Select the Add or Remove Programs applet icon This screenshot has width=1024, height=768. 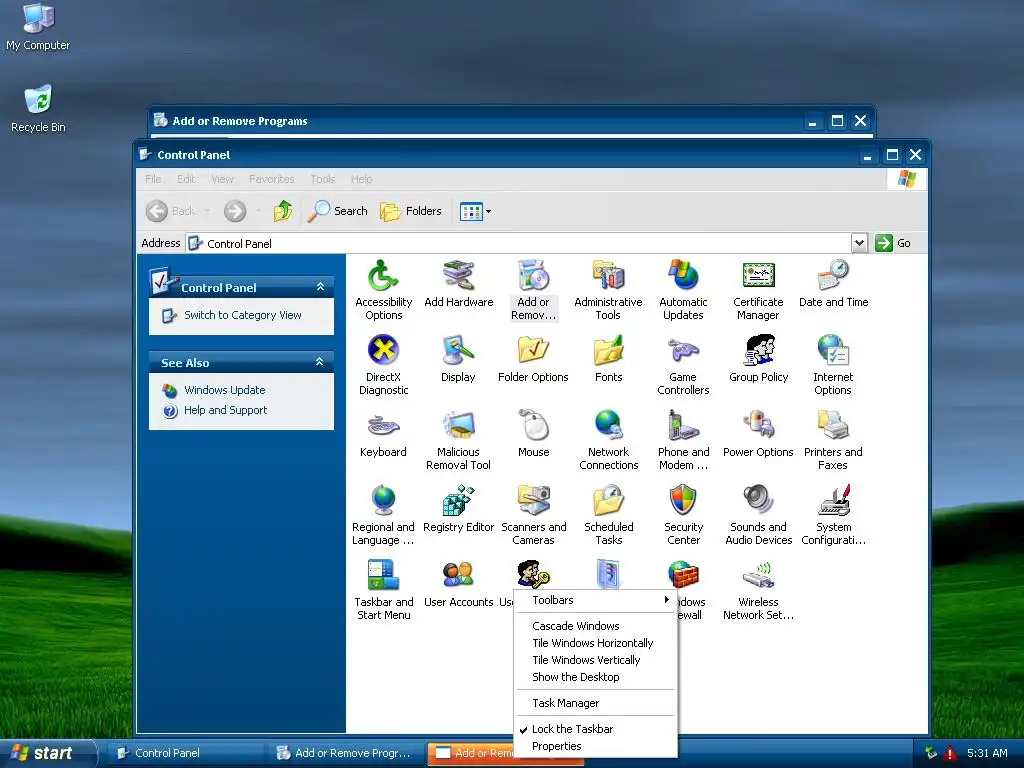(x=534, y=291)
